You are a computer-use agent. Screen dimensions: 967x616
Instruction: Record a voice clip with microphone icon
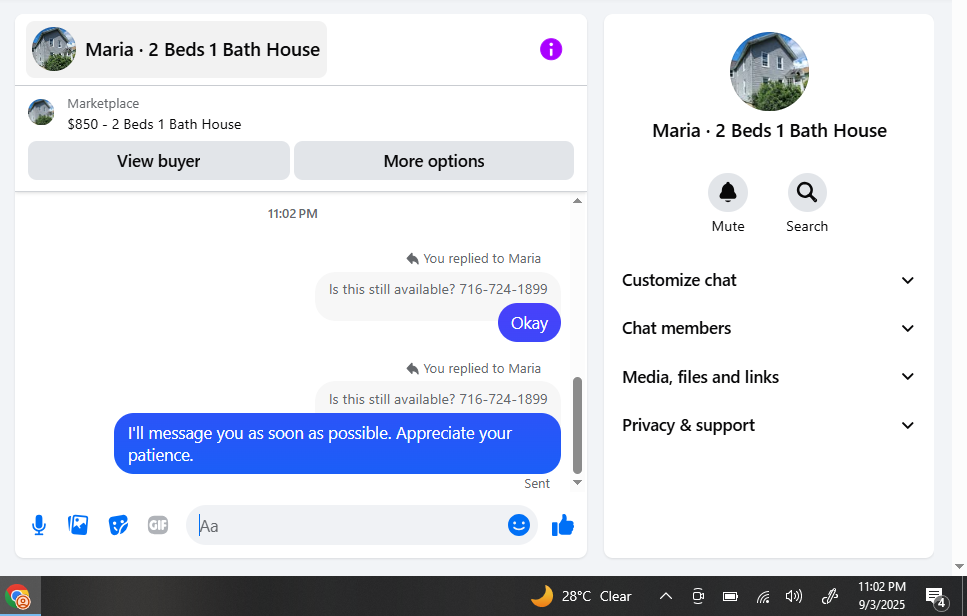coord(39,525)
